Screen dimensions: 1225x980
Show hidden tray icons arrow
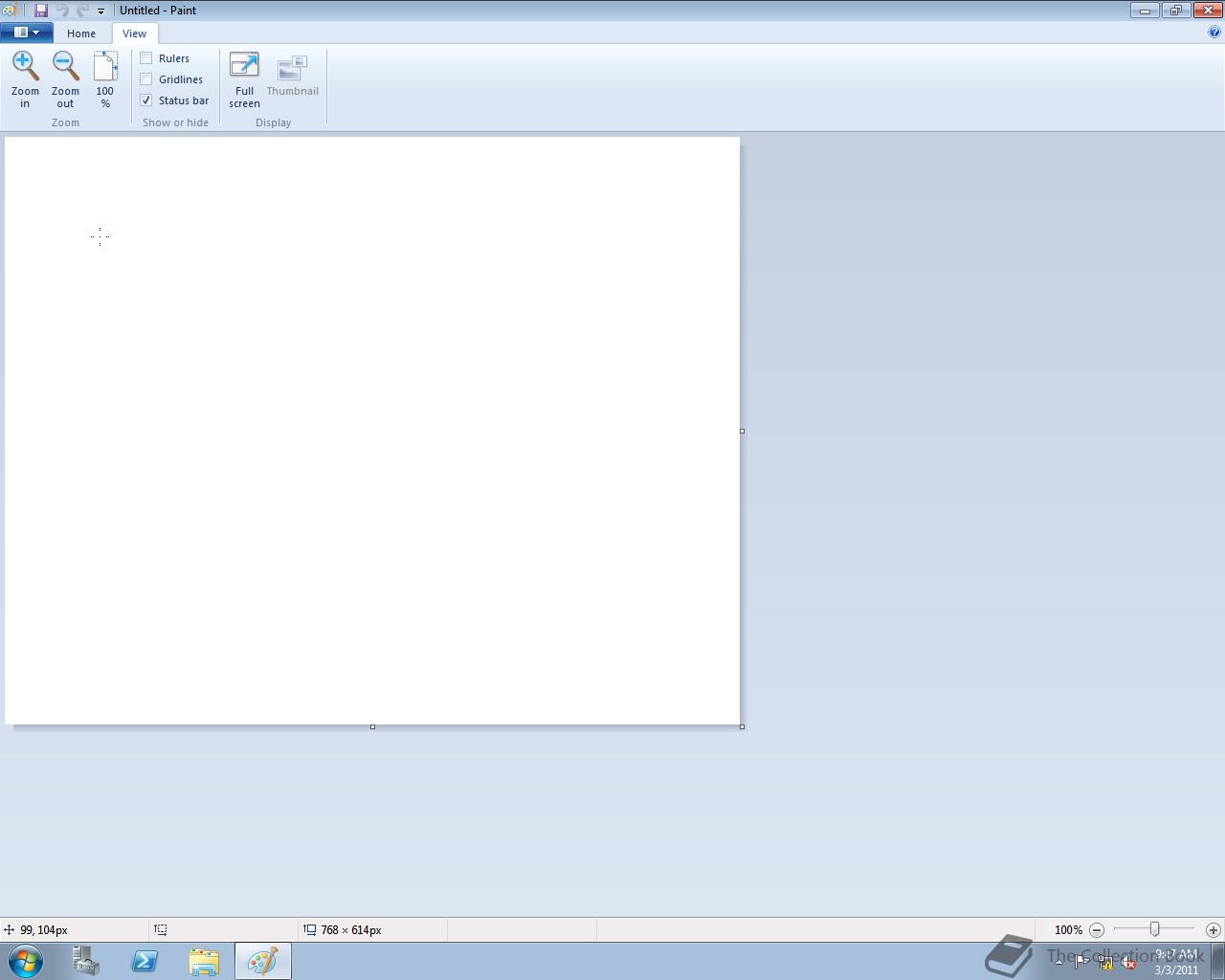pyautogui.click(x=1058, y=962)
